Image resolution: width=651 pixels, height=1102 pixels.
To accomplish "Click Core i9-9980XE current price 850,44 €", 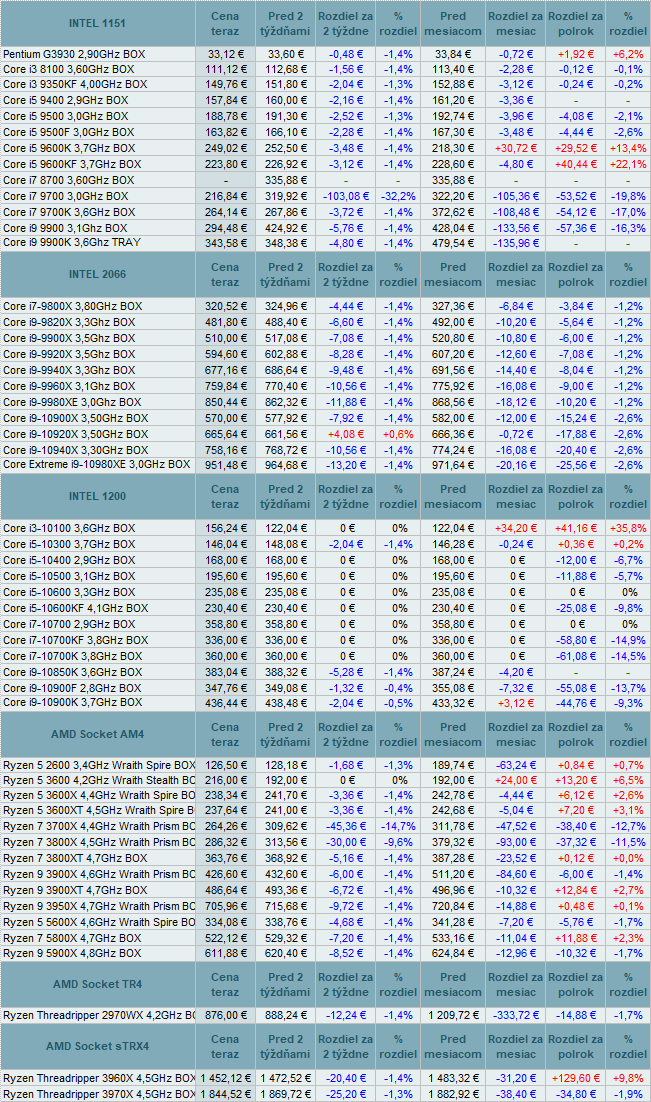I will [x=225, y=403].
